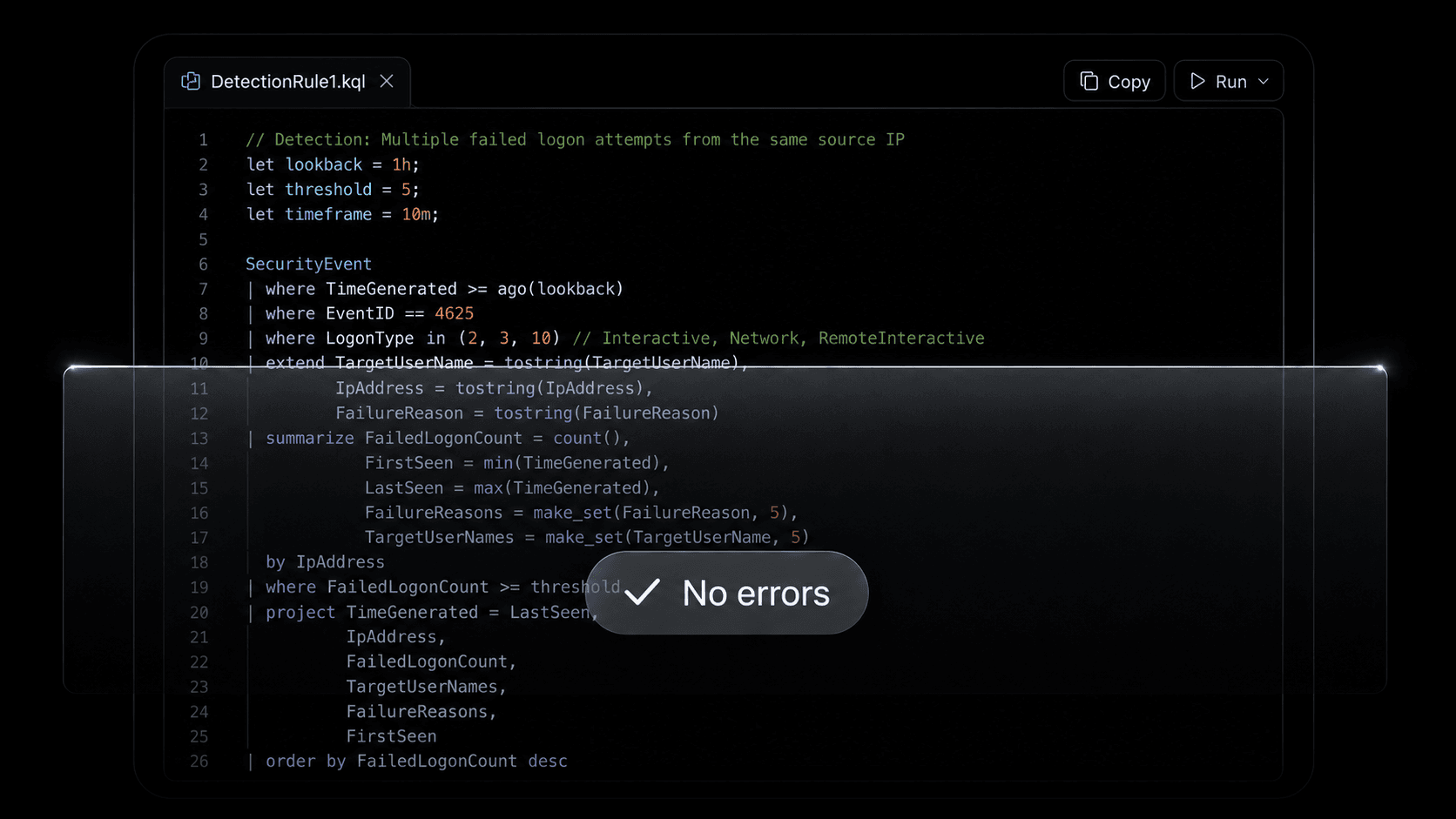Screen dimensions: 1456x819
Task: Click 'summarize' keyword on line 13
Action: pos(310,438)
